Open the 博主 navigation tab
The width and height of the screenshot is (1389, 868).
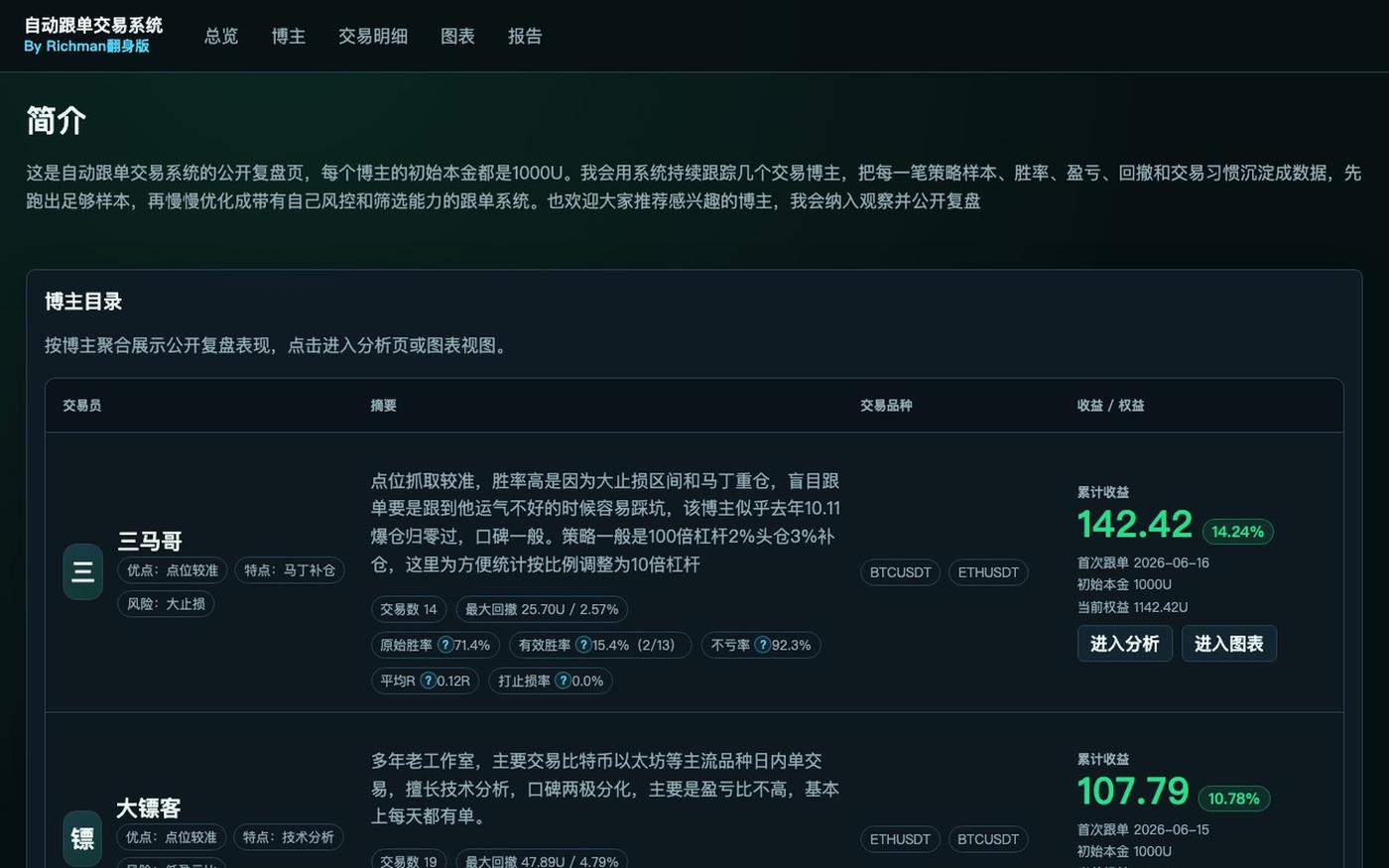(289, 37)
